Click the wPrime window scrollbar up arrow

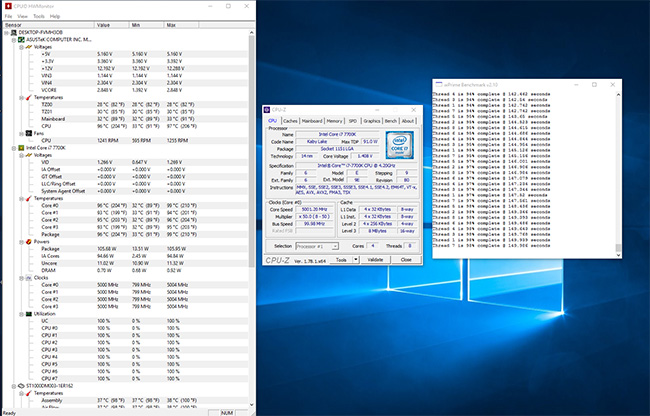coord(618,94)
